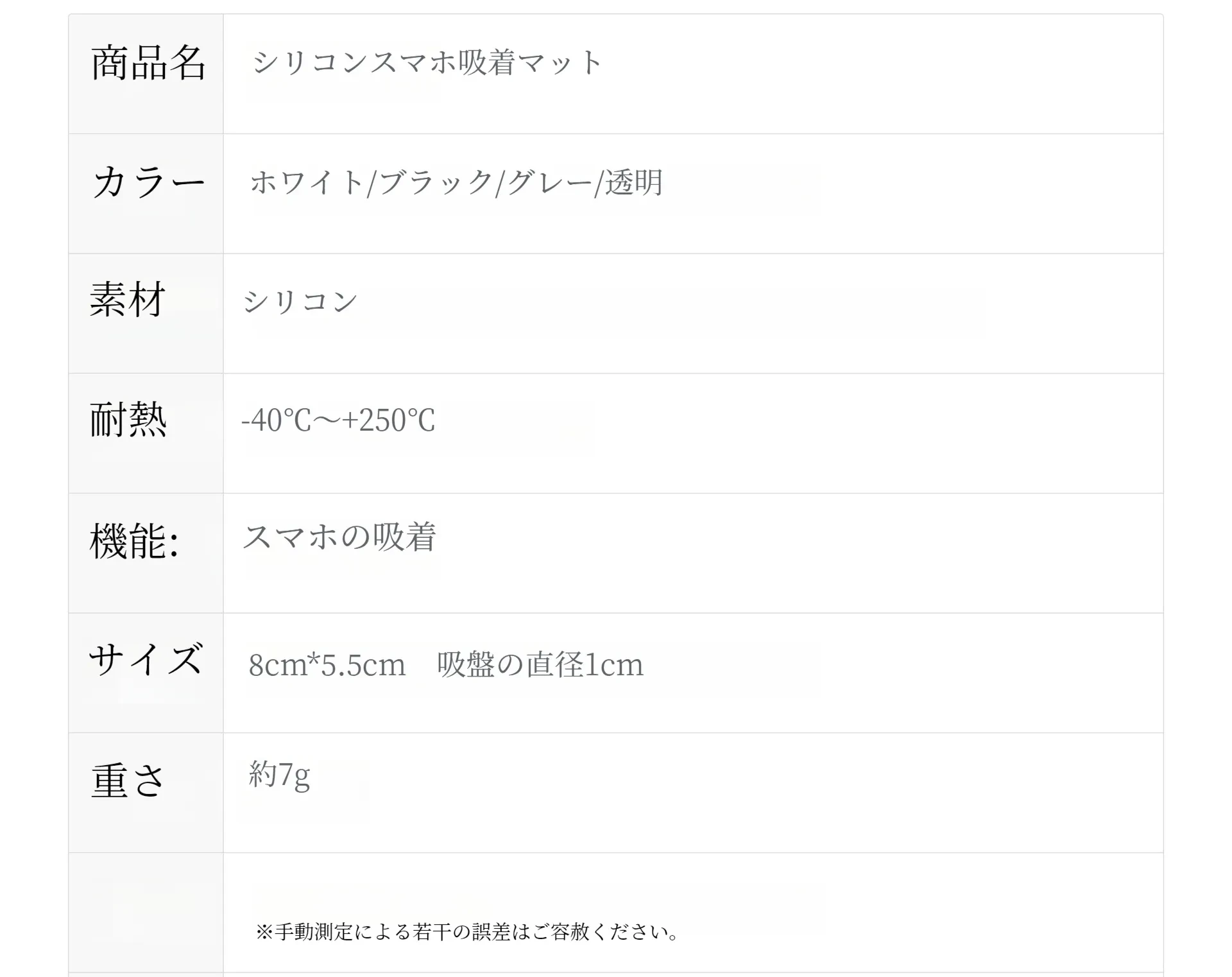Click the 重さ label cell
The width and height of the screenshot is (1232, 977).
[146, 793]
